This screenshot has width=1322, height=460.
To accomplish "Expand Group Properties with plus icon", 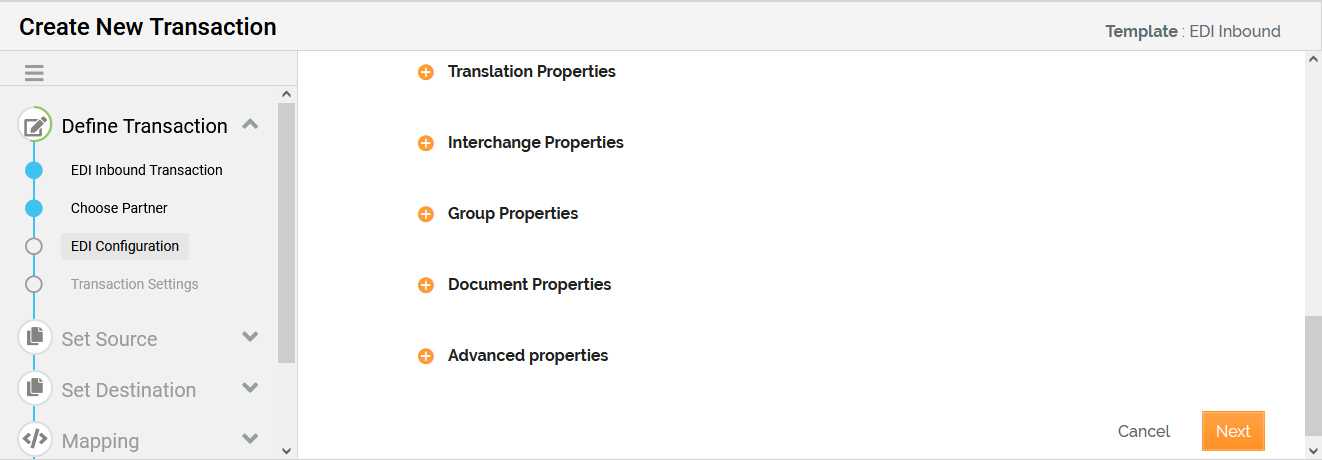I will (426, 214).
